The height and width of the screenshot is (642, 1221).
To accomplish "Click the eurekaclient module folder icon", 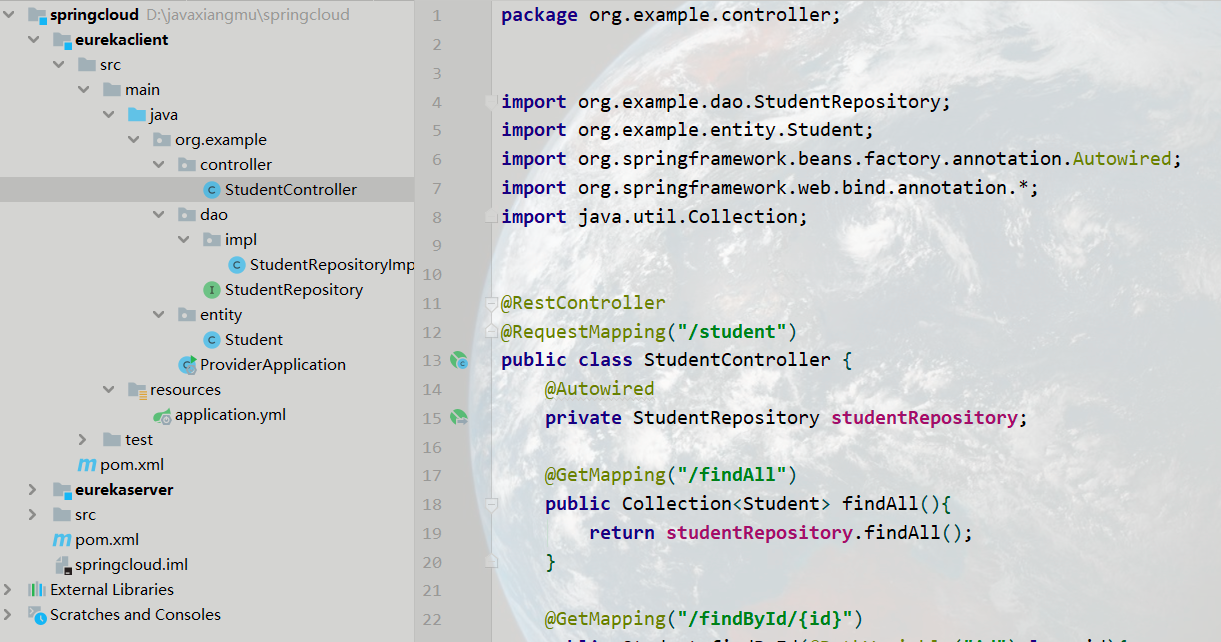I will click(x=62, y=40).
